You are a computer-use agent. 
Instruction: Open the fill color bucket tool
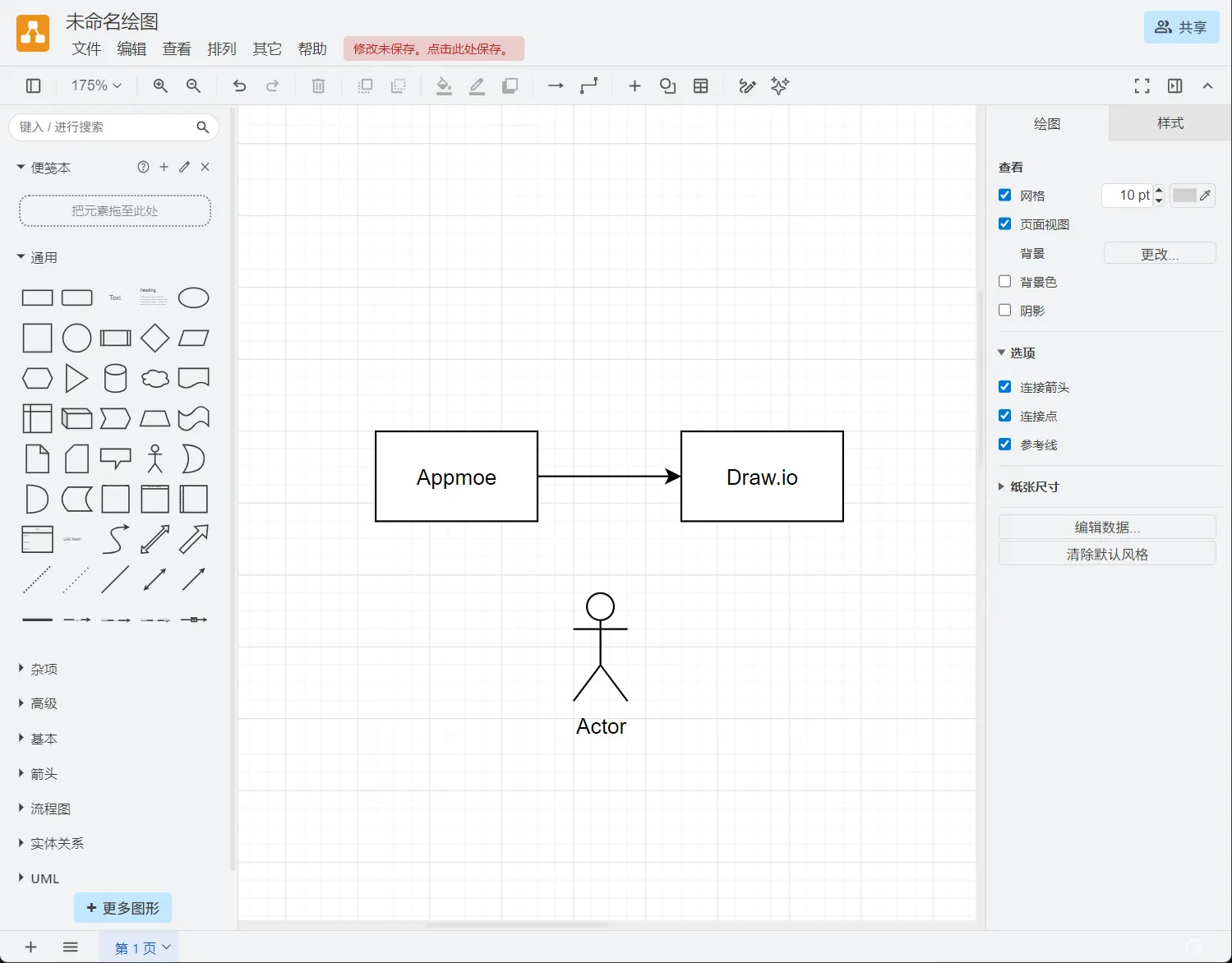click(x=444, y=85)
